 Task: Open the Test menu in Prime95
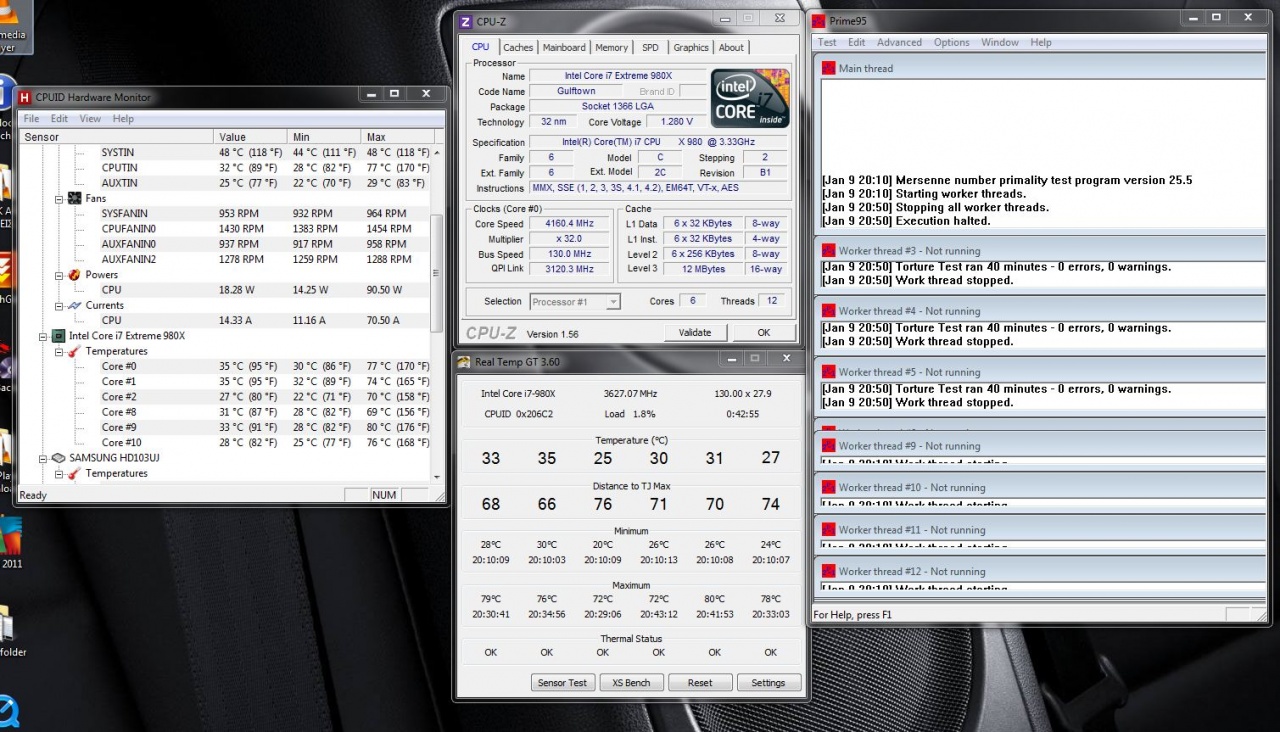[827, 42]
